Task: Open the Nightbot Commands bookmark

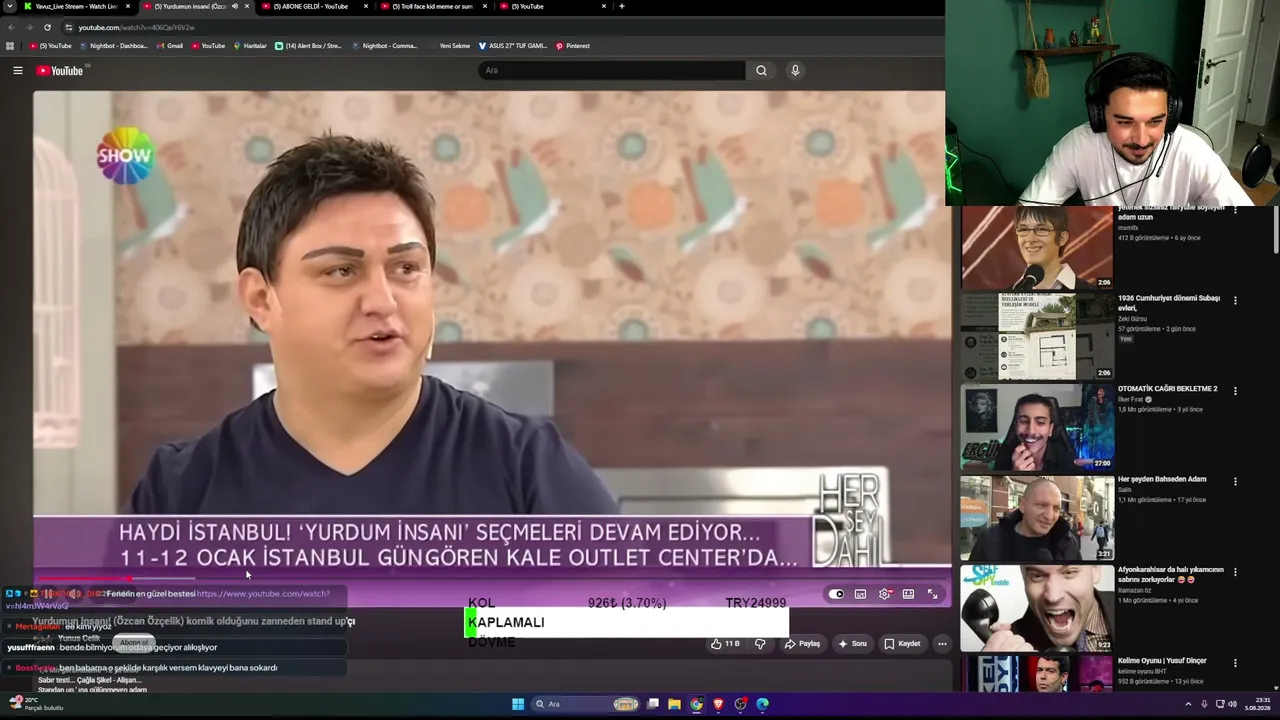Action: tap(385, 46)
